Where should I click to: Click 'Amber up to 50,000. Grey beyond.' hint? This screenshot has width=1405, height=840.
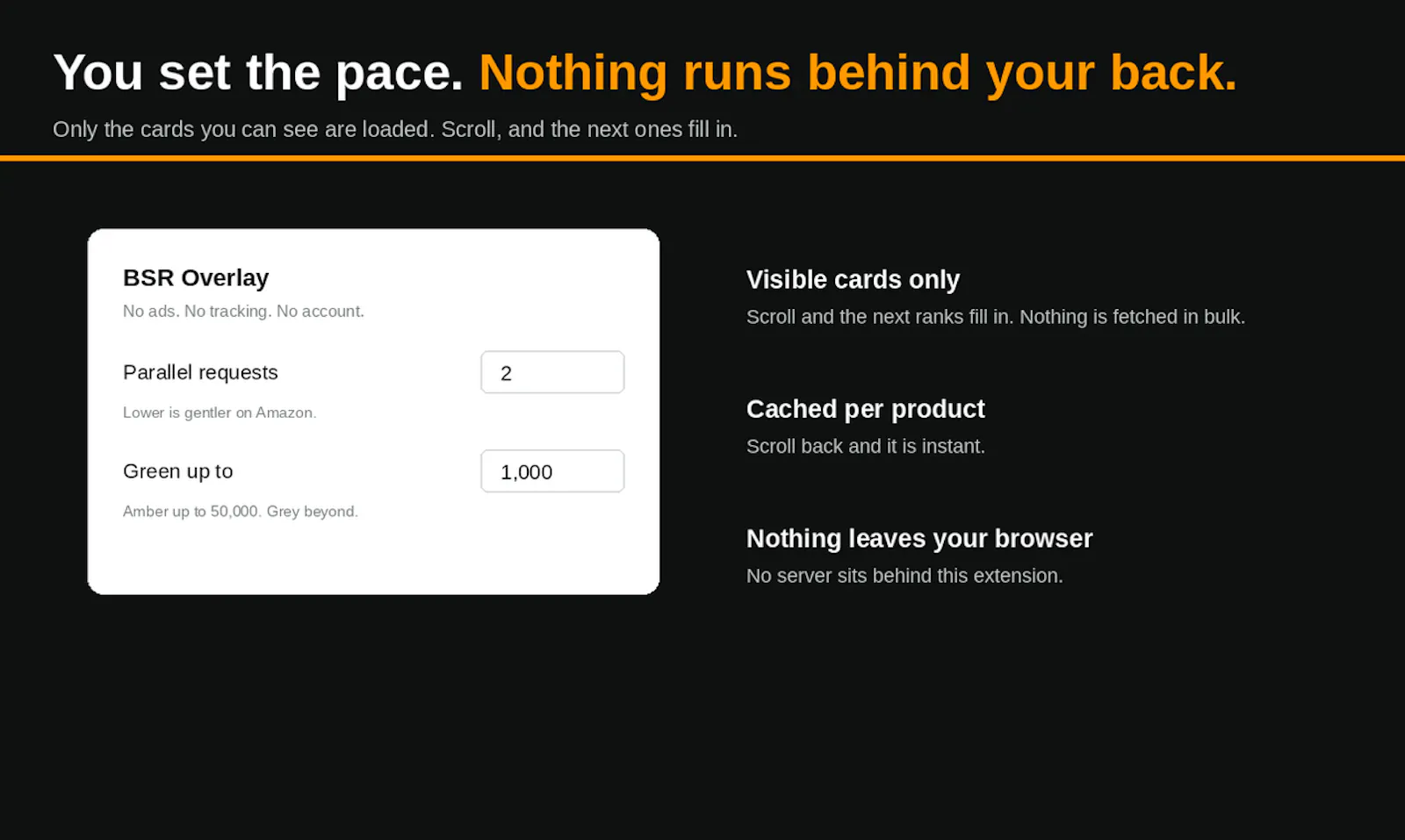pos(241,512)
